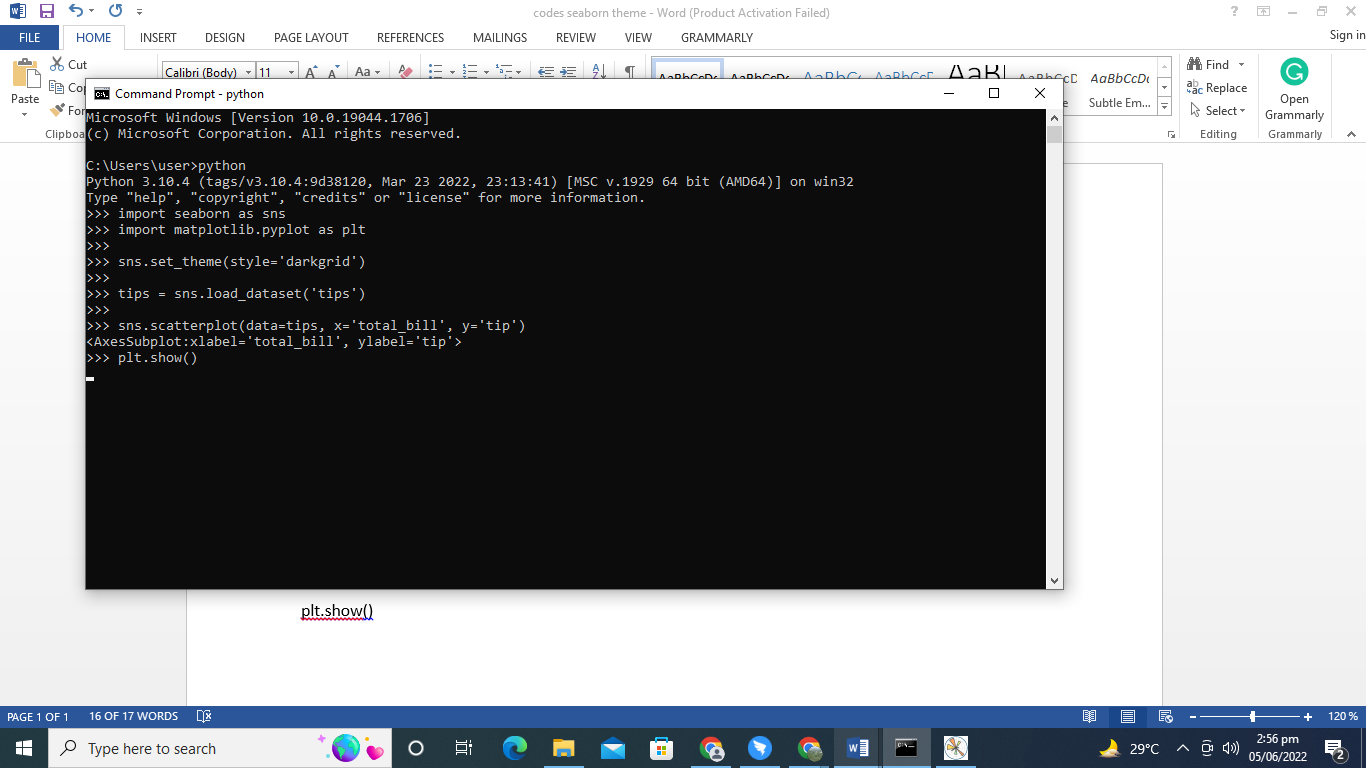Viewport: 1366px width, 768px height.
Task: Click the Cut scissors icon
Action: [x=58, y=64]
